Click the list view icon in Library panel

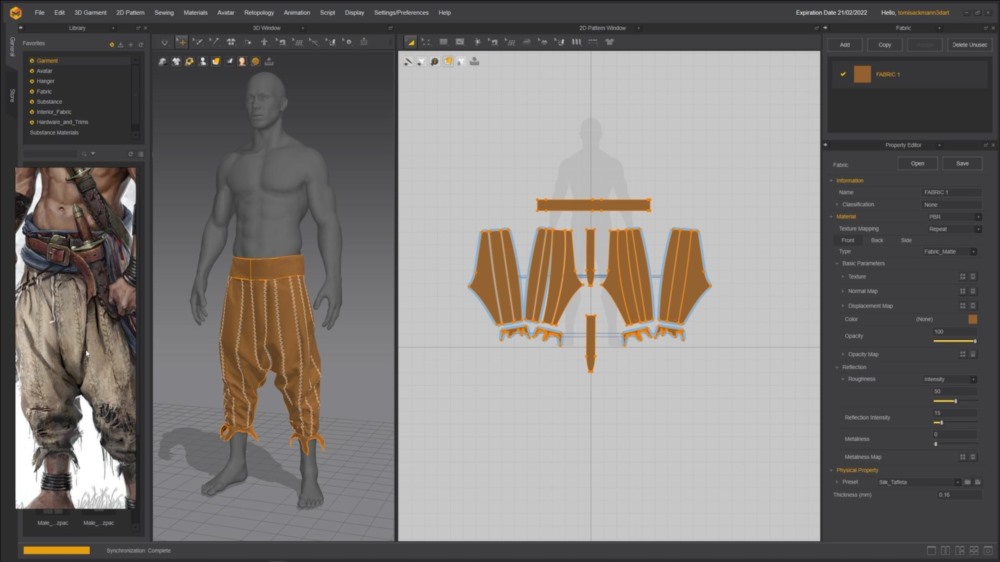click(141, 154)
